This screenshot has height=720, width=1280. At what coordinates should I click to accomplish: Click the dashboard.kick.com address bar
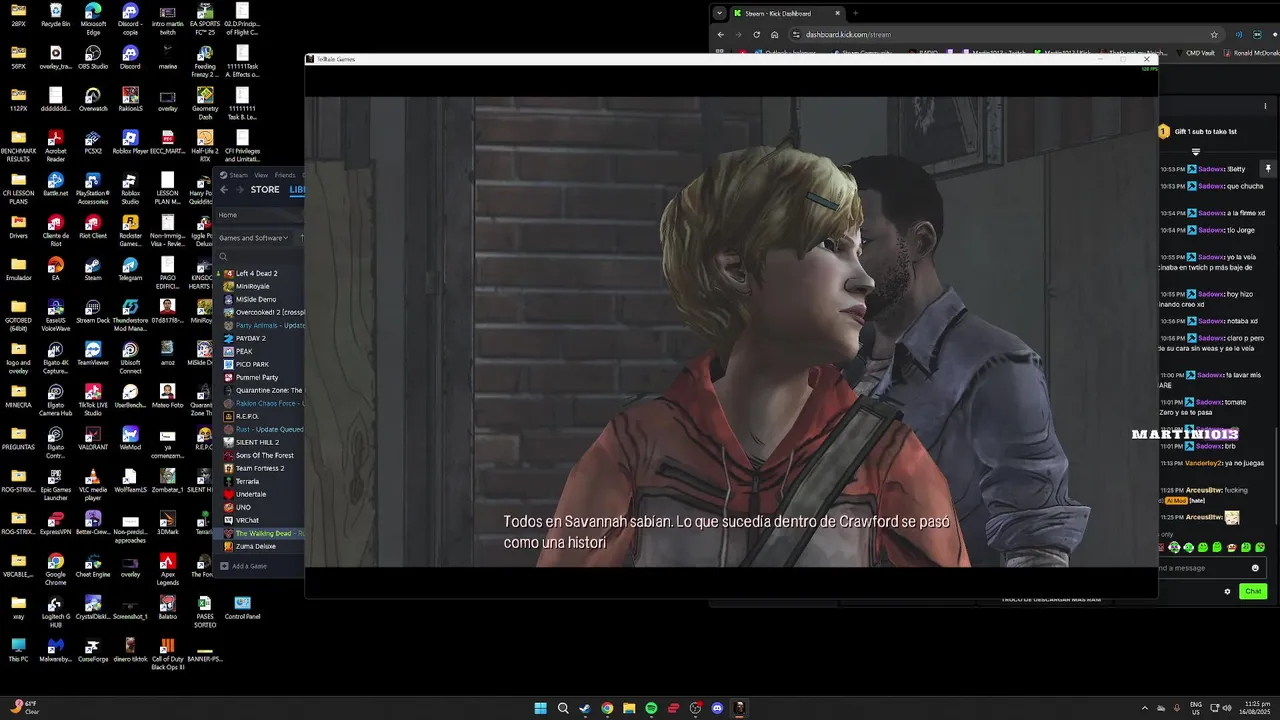[1000, 34]
